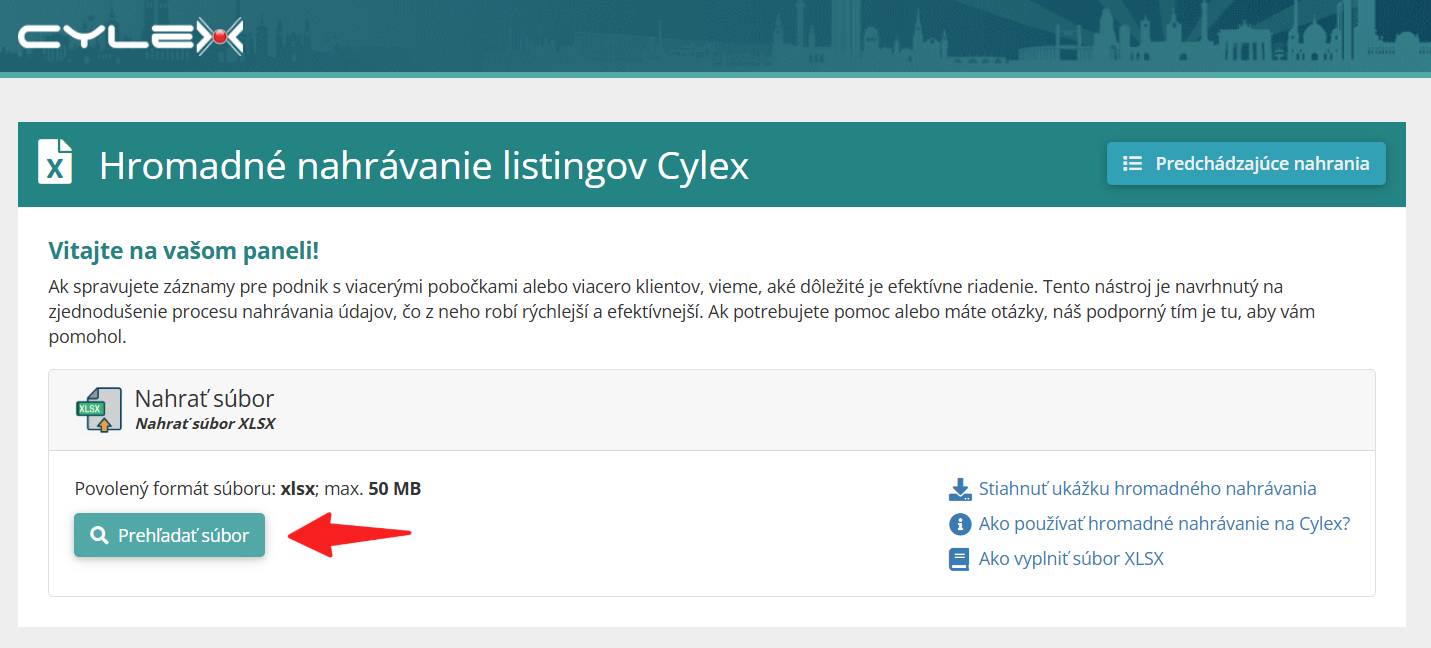
Task: Click the Vitajte na vašom paneli heading
Action: pyautogui.click(x=184, y=251)
